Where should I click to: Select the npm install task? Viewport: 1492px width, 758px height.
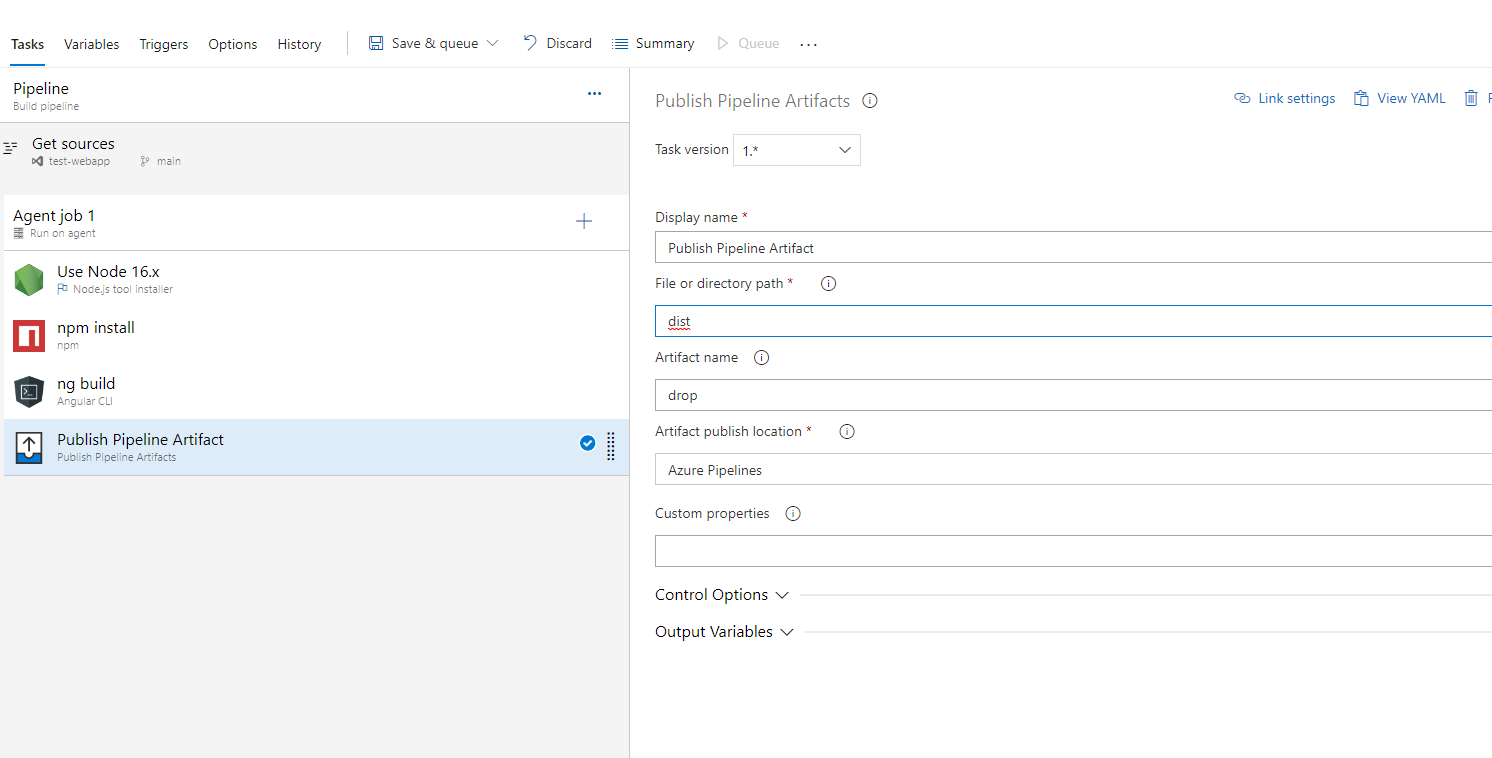317,335
